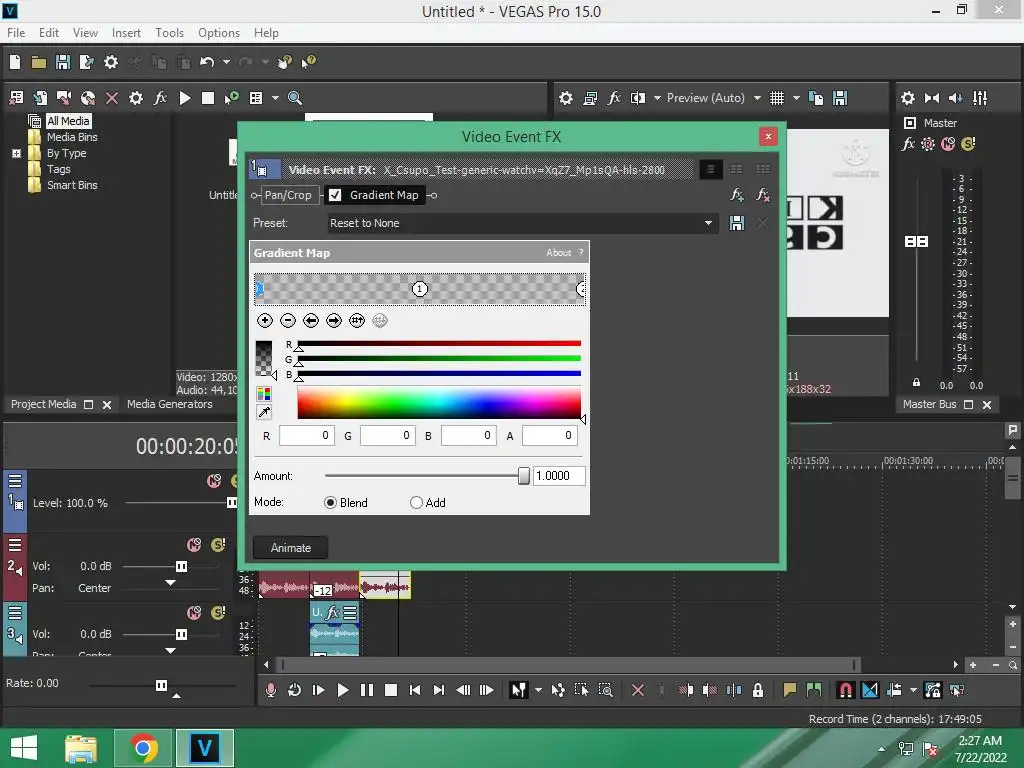Click the Record microphone button in transport
Screen dimensions: 1024x768
[x=271, y=690]
